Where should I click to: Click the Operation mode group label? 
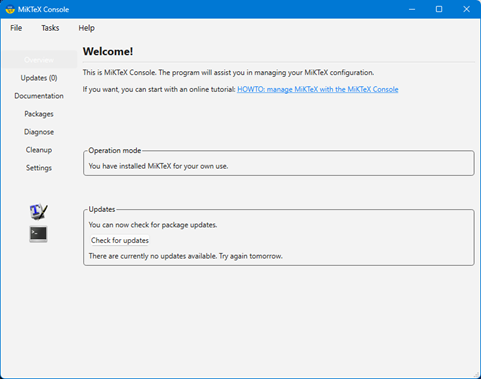pyautogui.click(x=115, y=151)
